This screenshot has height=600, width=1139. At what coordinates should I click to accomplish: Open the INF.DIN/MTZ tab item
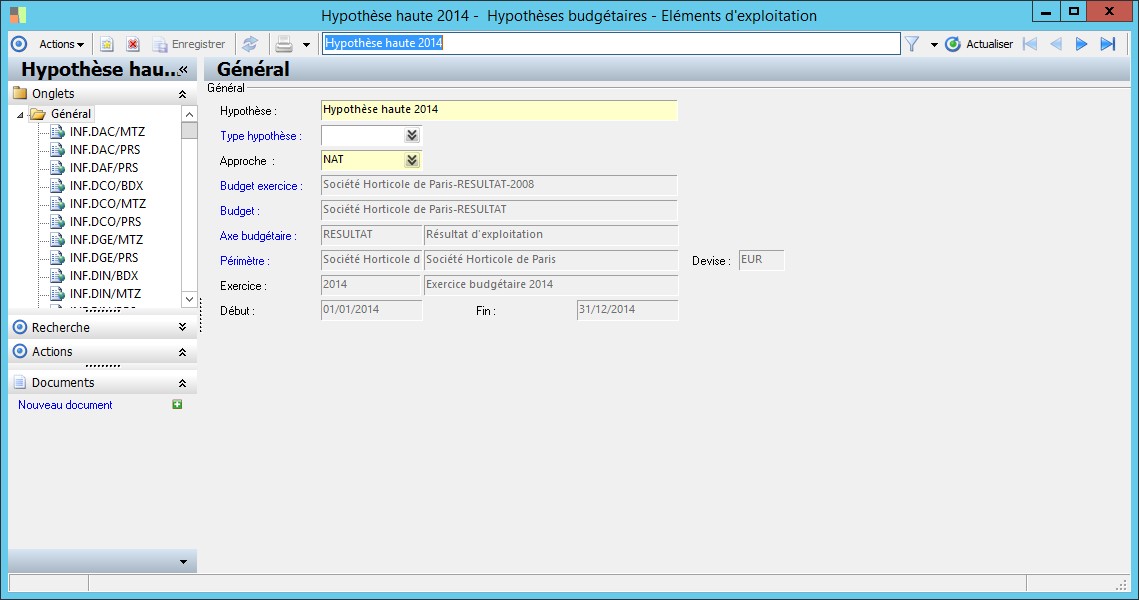pyautogui.click(x=105, y=293)
